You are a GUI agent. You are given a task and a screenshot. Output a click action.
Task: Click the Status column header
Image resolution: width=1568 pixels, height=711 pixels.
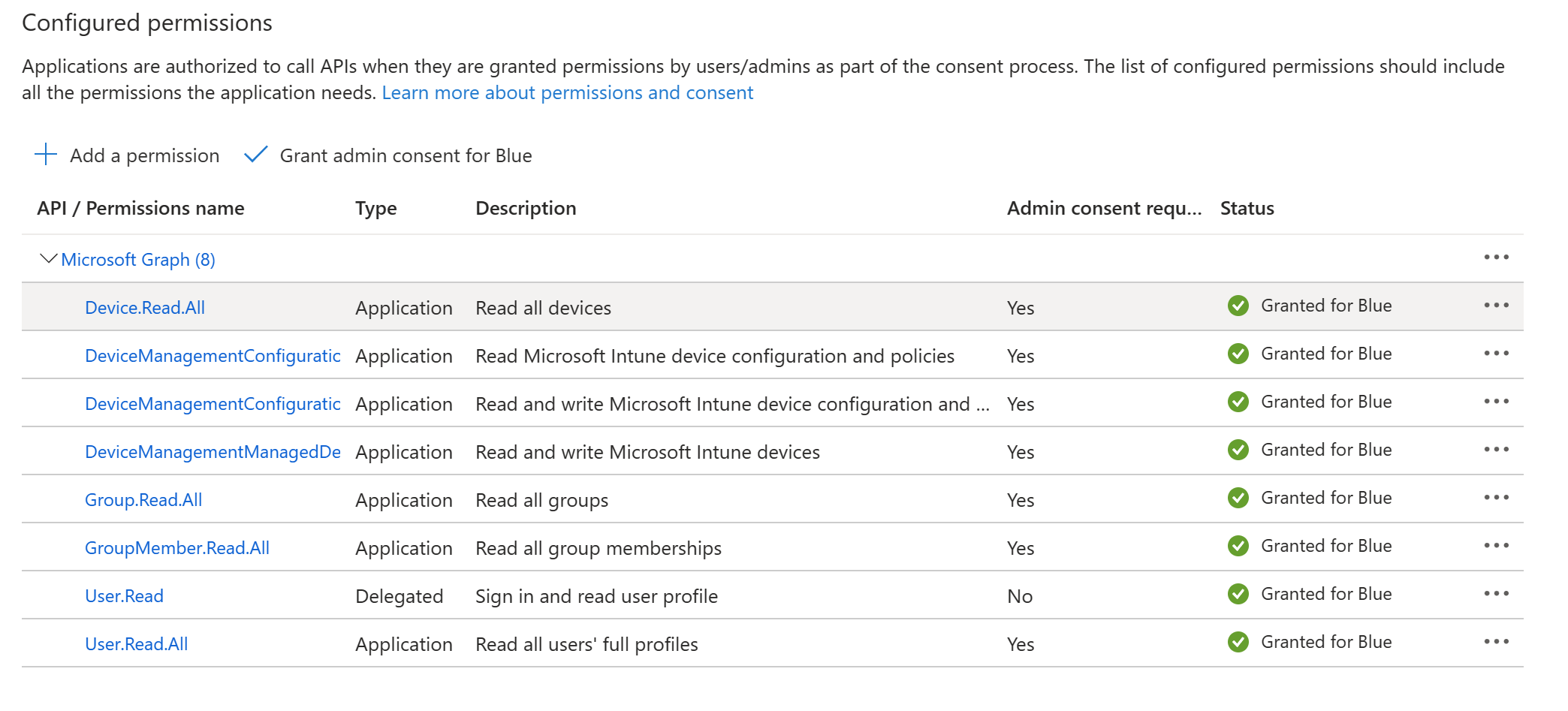pyautogui.click(x=1247, y=208)
